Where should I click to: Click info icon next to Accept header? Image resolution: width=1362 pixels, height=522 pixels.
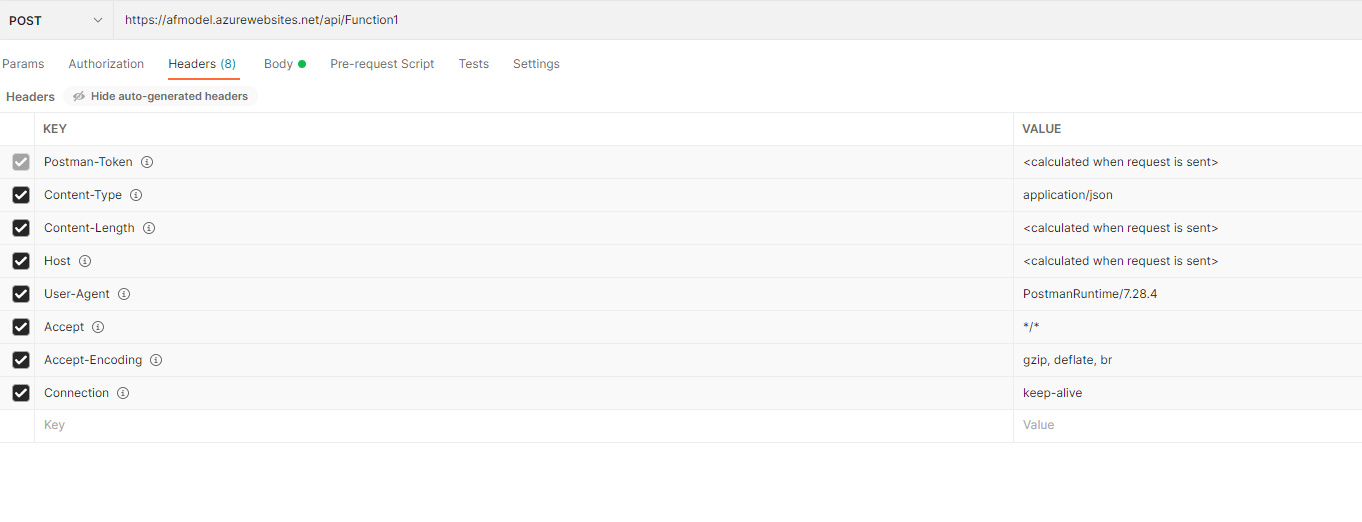pos(98,327)
